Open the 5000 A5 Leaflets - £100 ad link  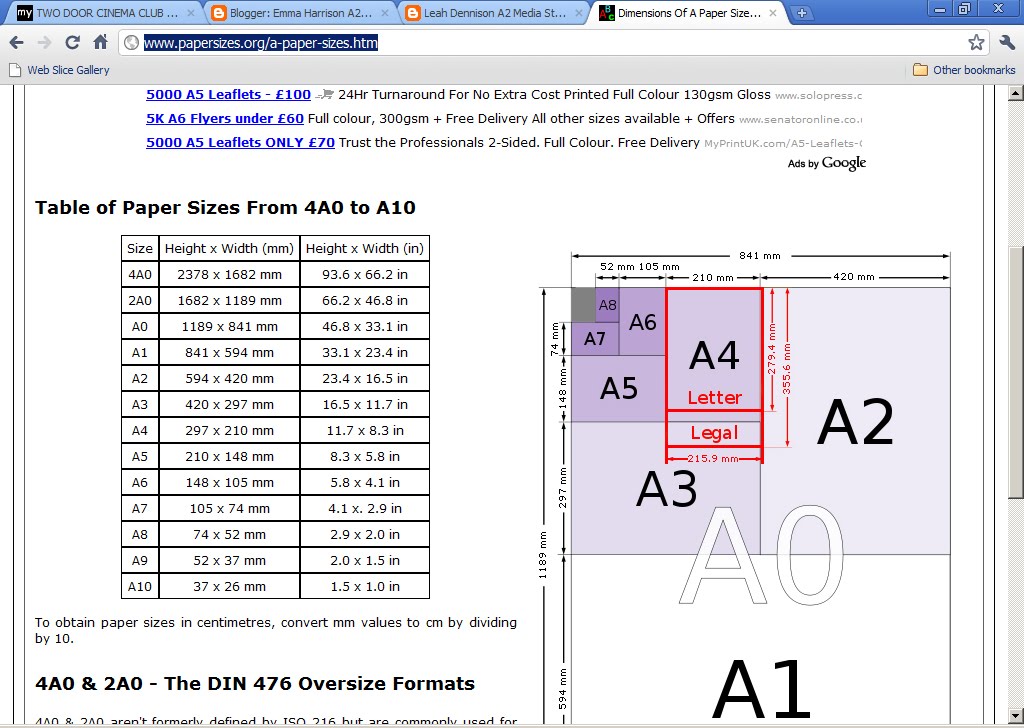[x=228, y=95]
